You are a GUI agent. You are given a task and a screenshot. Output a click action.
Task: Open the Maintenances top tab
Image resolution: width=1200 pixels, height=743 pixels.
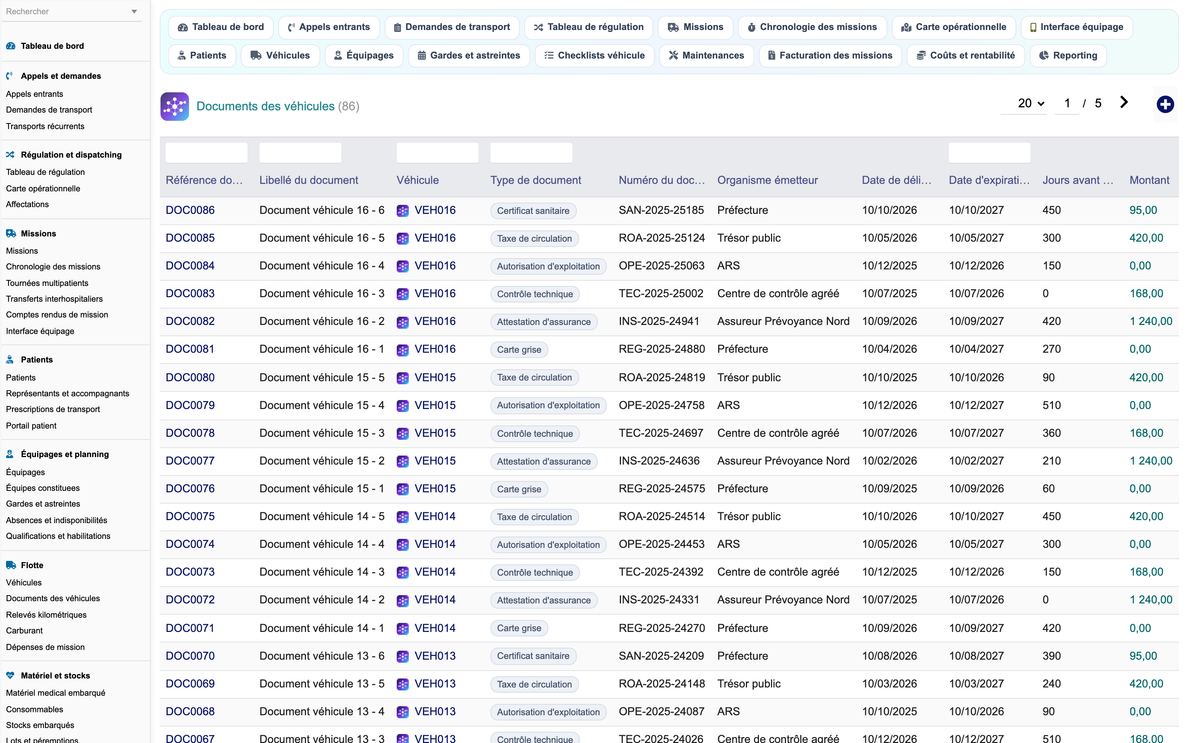click(x=706, y=55)
